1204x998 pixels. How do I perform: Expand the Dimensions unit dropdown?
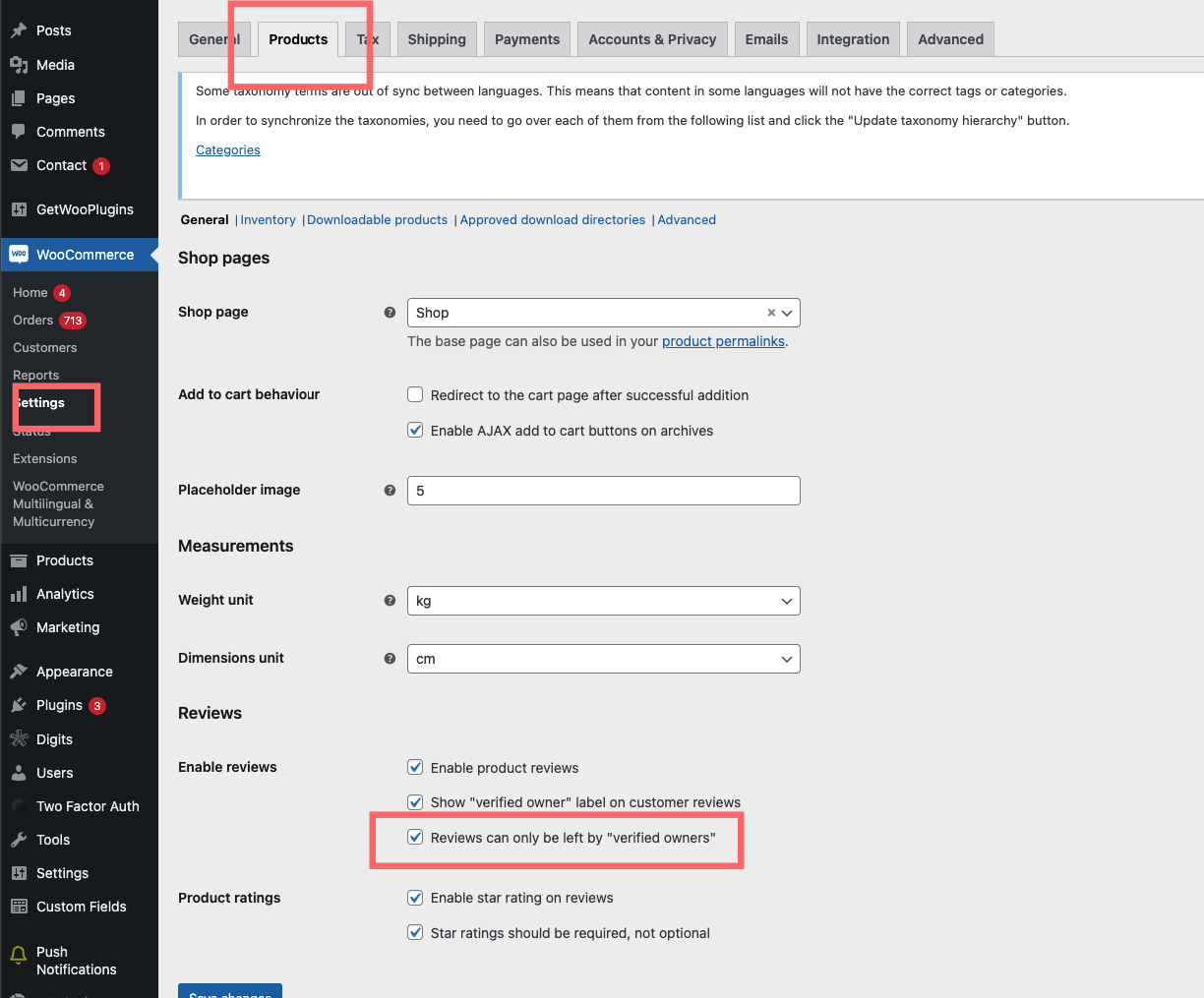tap(603, 659)
